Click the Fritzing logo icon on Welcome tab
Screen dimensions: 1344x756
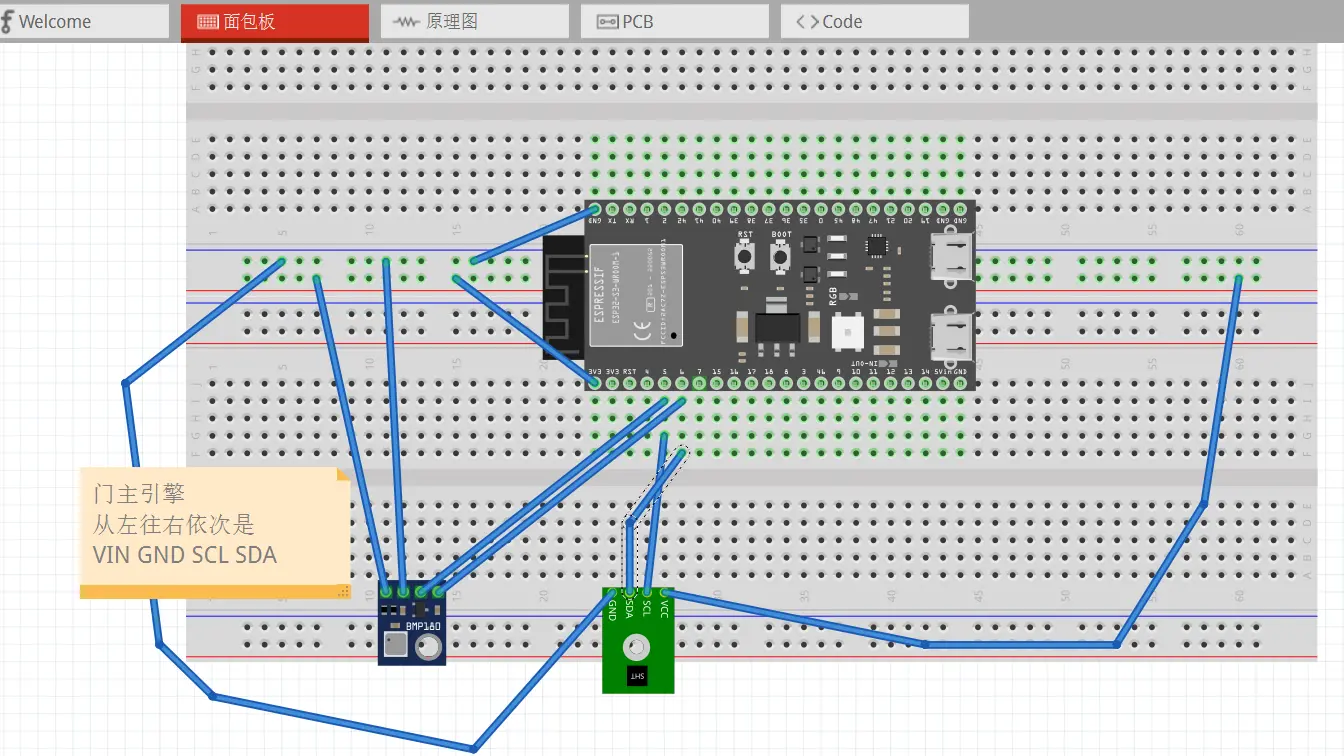8,21
